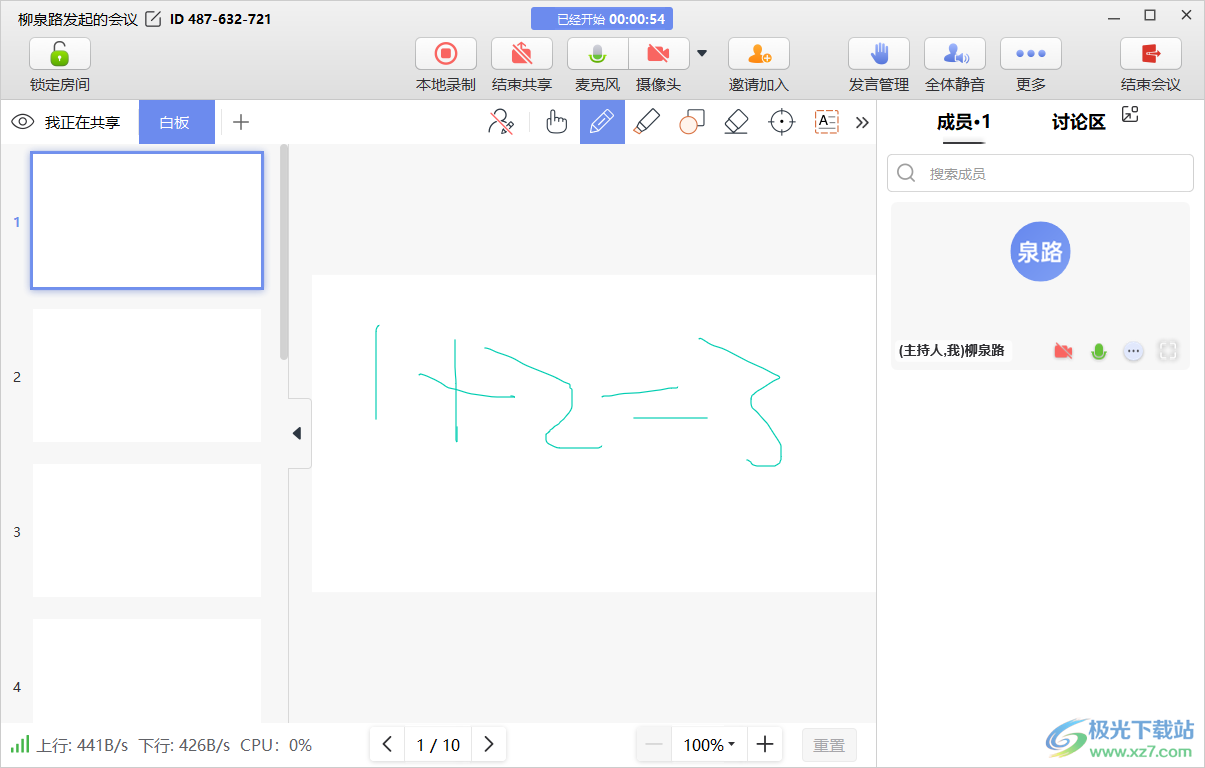Select the shapes tool
The image size is (1205, 768).
[692, 122]
